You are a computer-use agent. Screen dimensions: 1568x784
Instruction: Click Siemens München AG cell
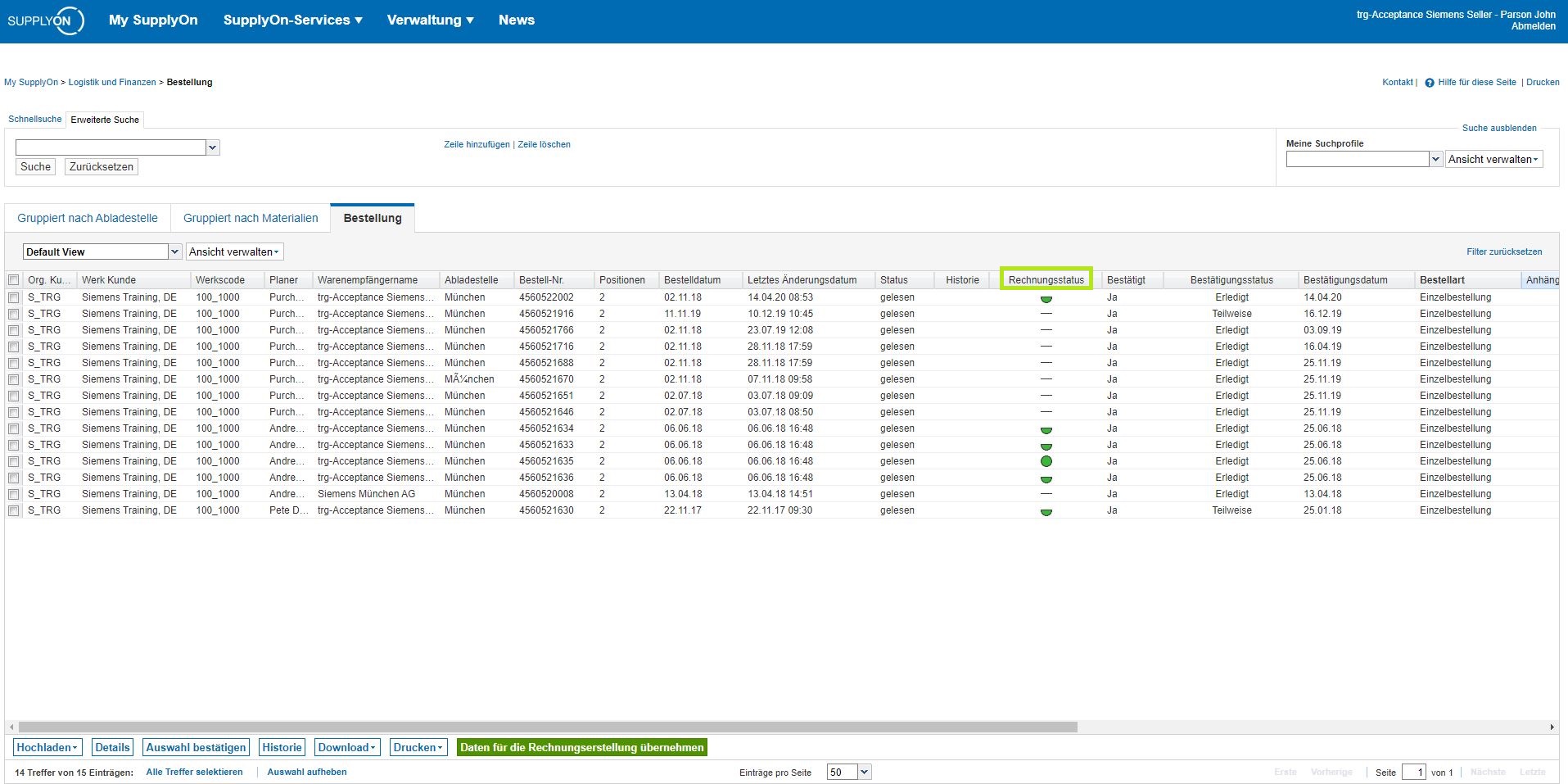366,494
